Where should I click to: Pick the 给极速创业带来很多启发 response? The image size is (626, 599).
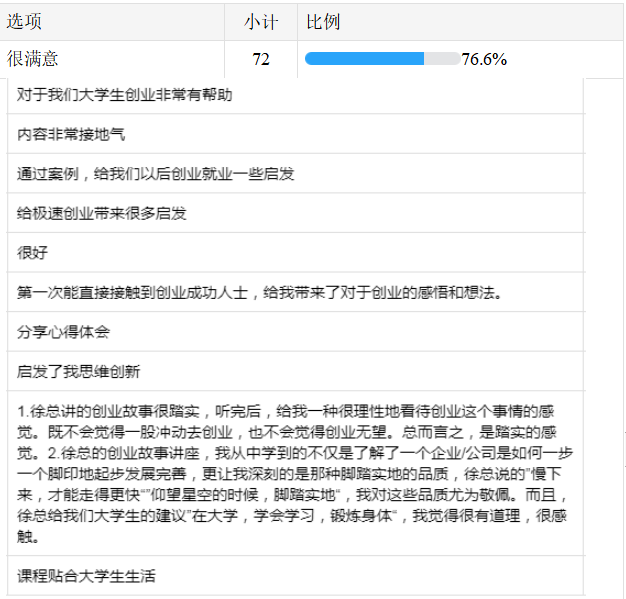(102, 213)
